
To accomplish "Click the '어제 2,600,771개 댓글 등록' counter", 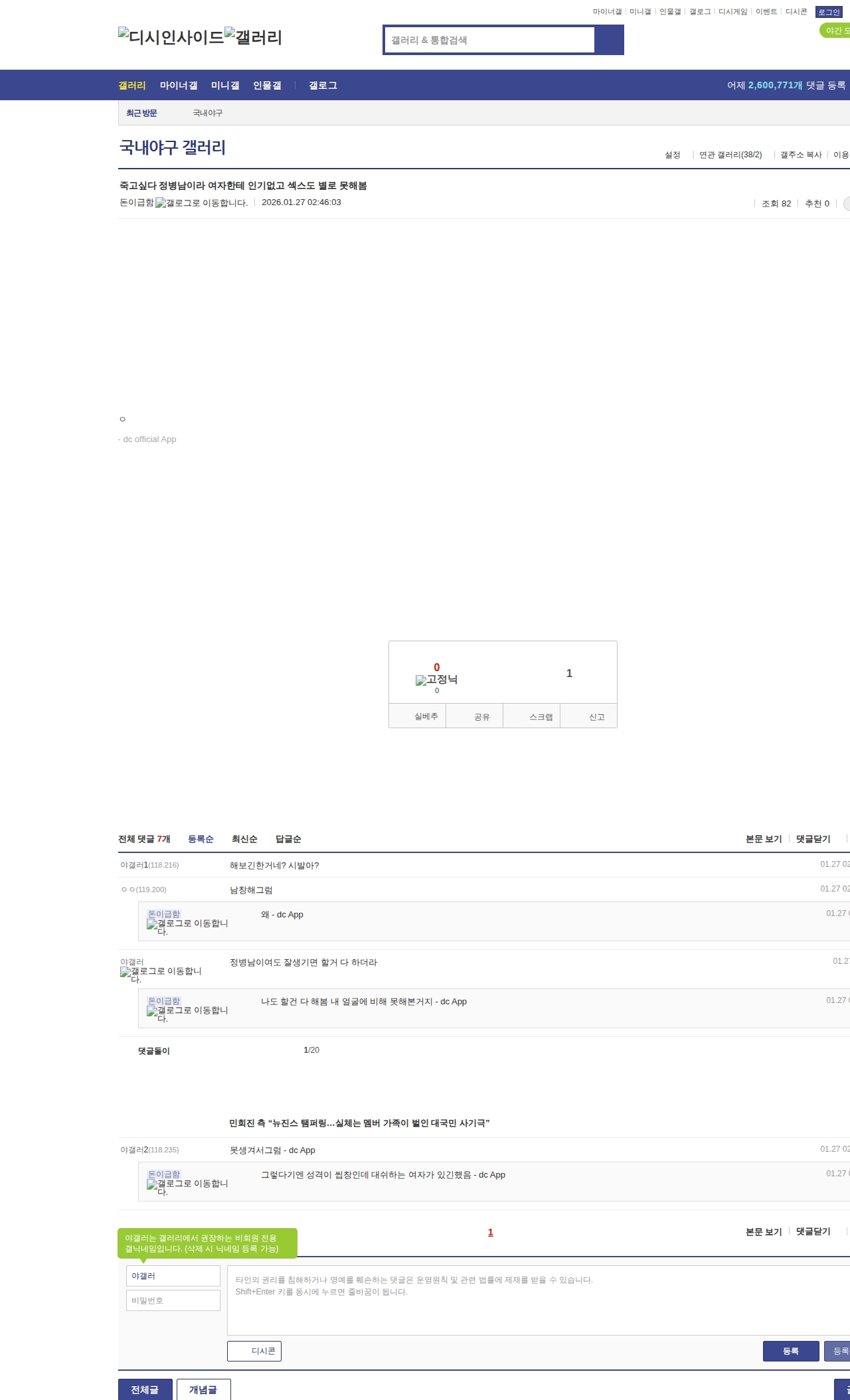I will [786, 85].
